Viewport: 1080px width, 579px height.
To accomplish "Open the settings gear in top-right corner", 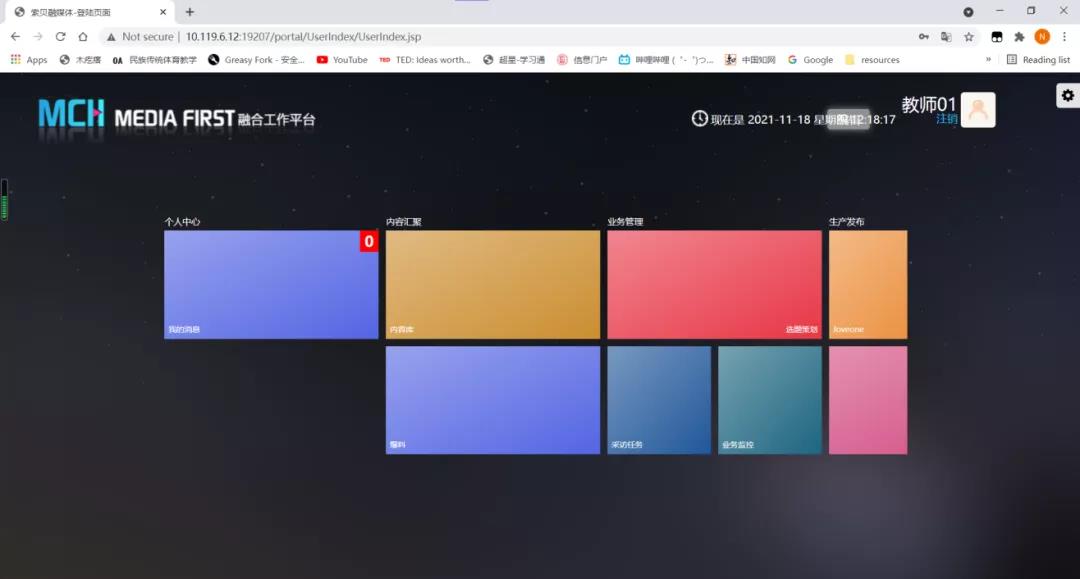I will 1068,95.
